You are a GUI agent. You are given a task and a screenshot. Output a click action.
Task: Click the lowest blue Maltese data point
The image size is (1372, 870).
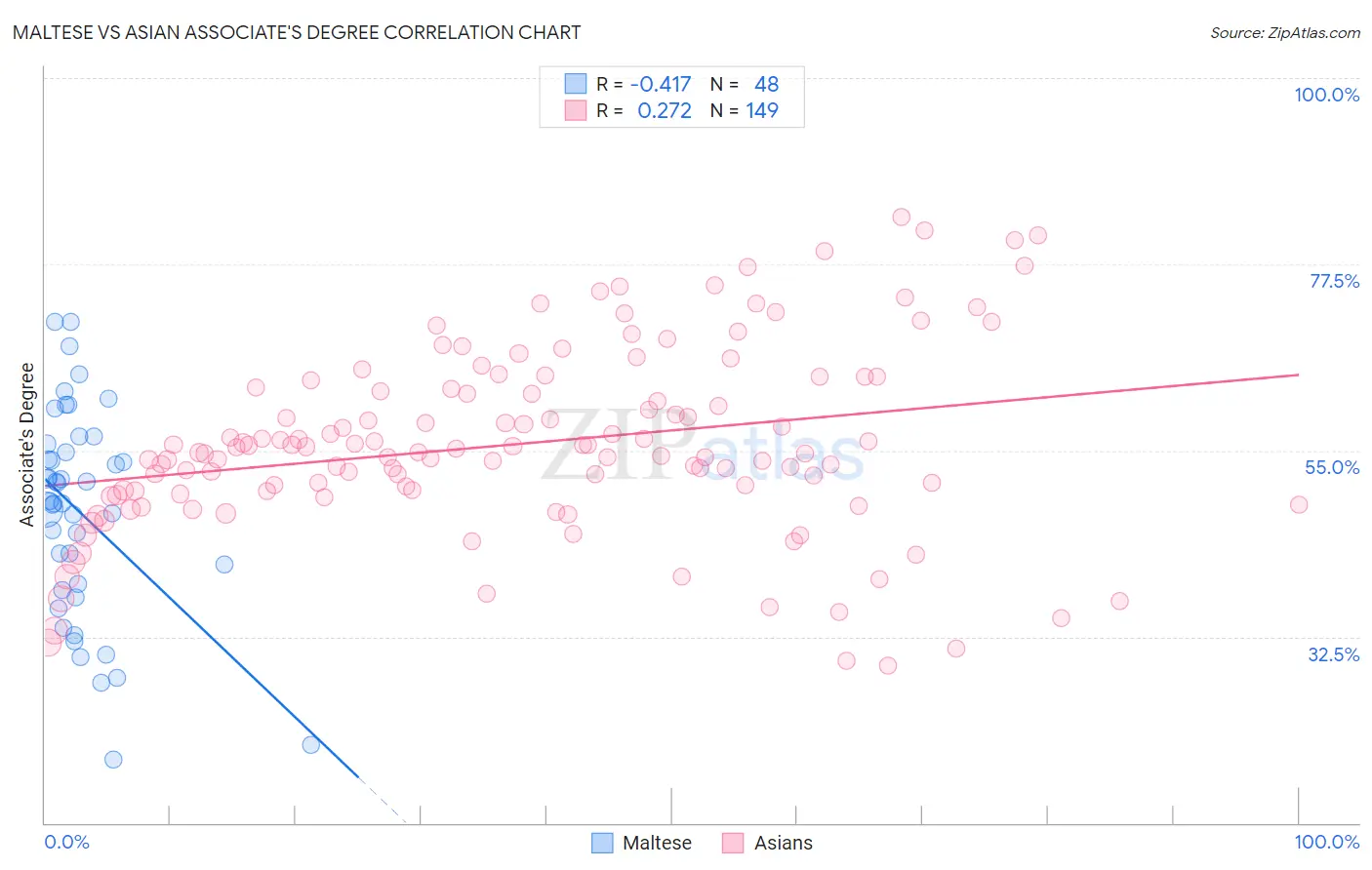pos(113,760)
